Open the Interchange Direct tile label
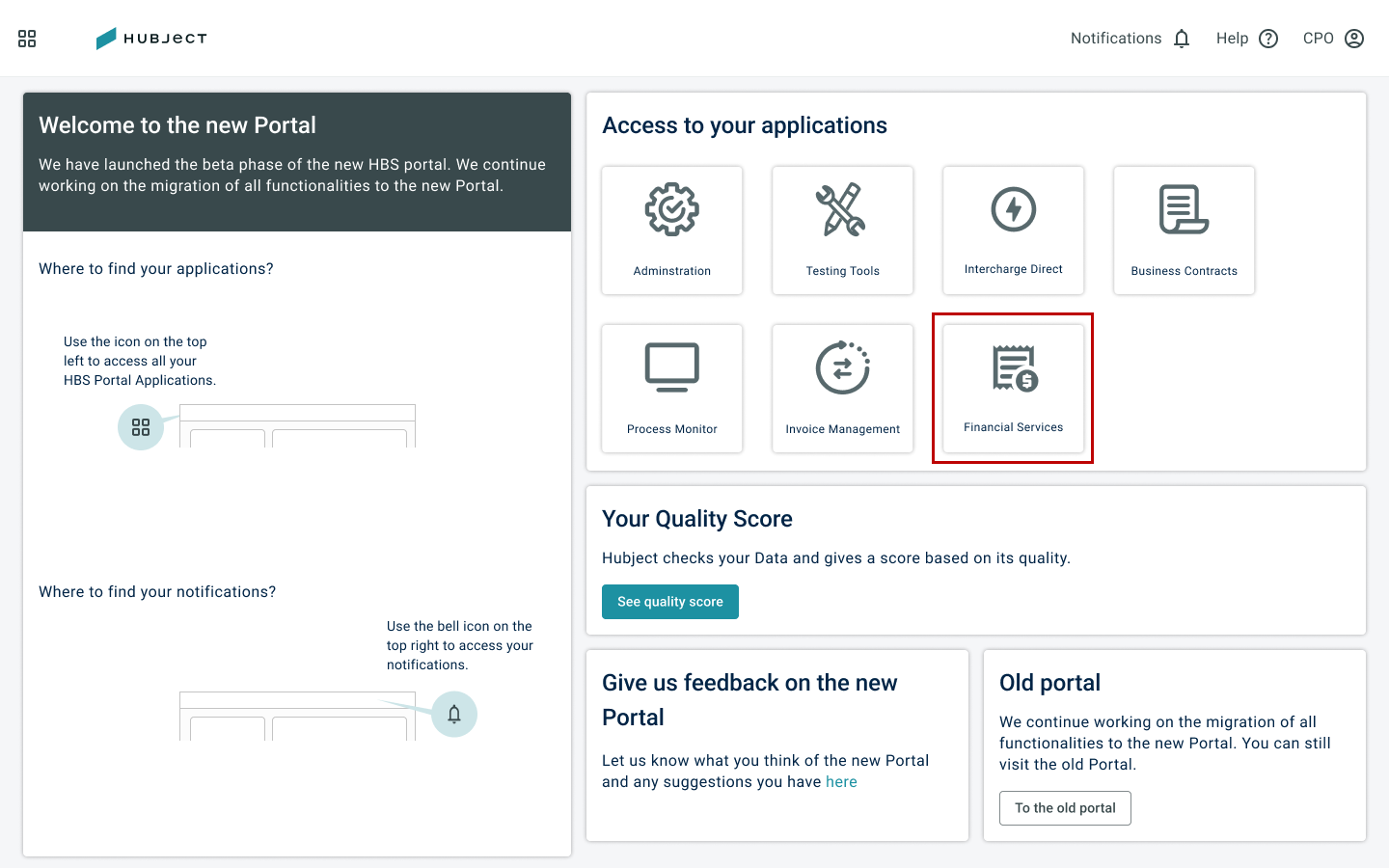 click(x=1014, y=269)
